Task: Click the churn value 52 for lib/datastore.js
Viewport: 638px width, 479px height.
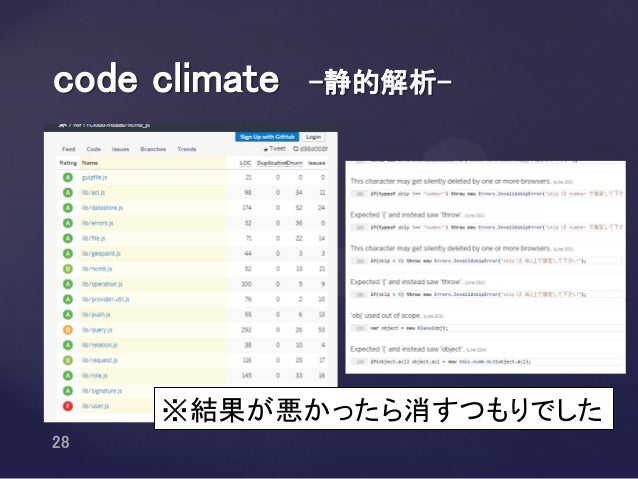Action: point(299,208)
